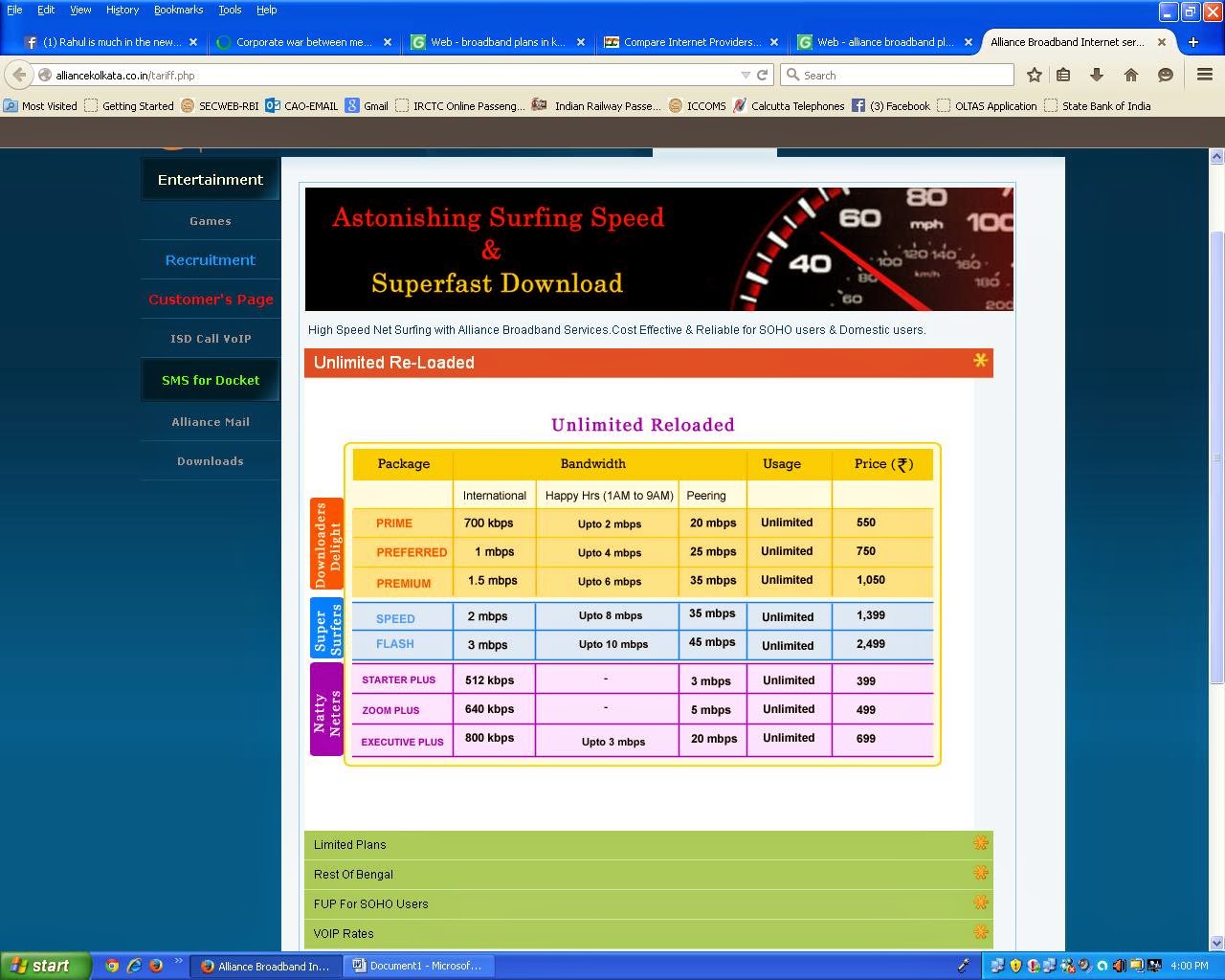1225x980 pixels.
Task: Launch Chrome from the quick launch bar
Action: point(112,966)
